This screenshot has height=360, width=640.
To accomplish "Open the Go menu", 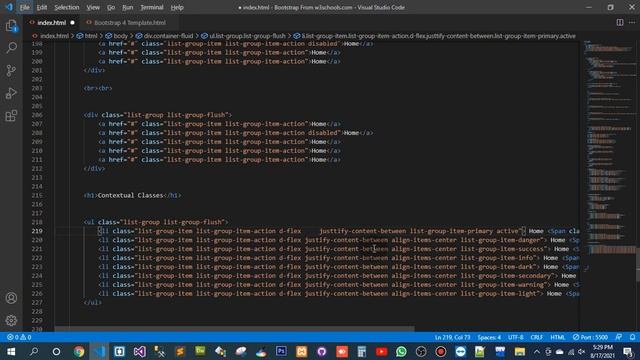I will coord(111,7).
